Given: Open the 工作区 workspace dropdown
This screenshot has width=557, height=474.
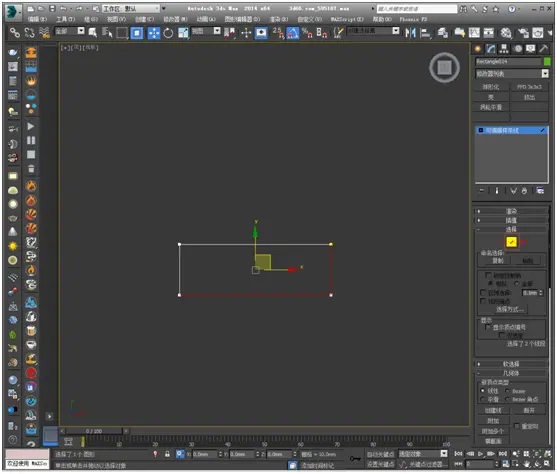Looking at the screenshot, I should coord(131,9).
